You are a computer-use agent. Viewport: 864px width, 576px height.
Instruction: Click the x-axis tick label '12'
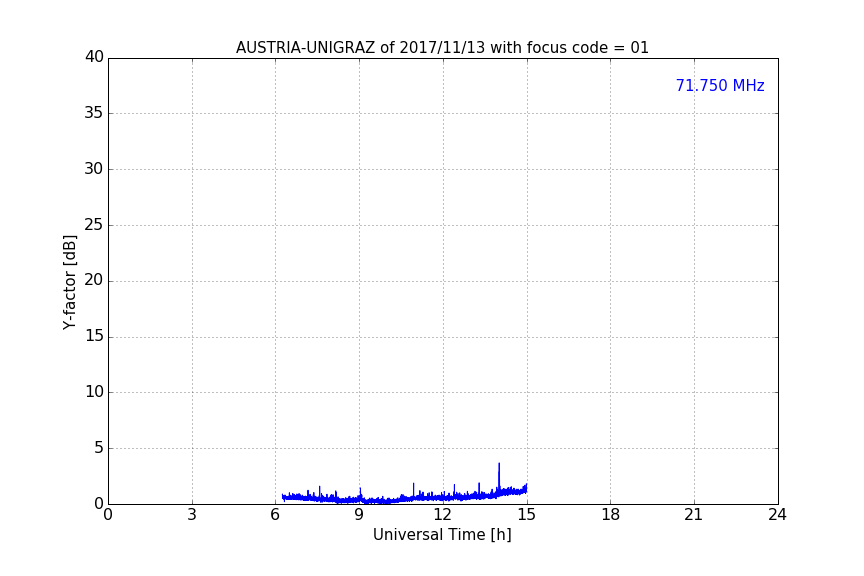pos(443,515)
